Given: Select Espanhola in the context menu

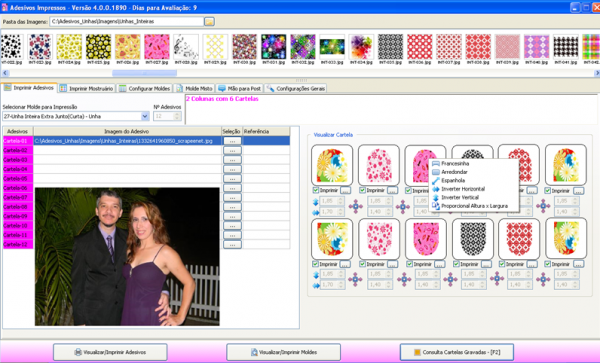Looking at the screenshot, I should 453,181.
